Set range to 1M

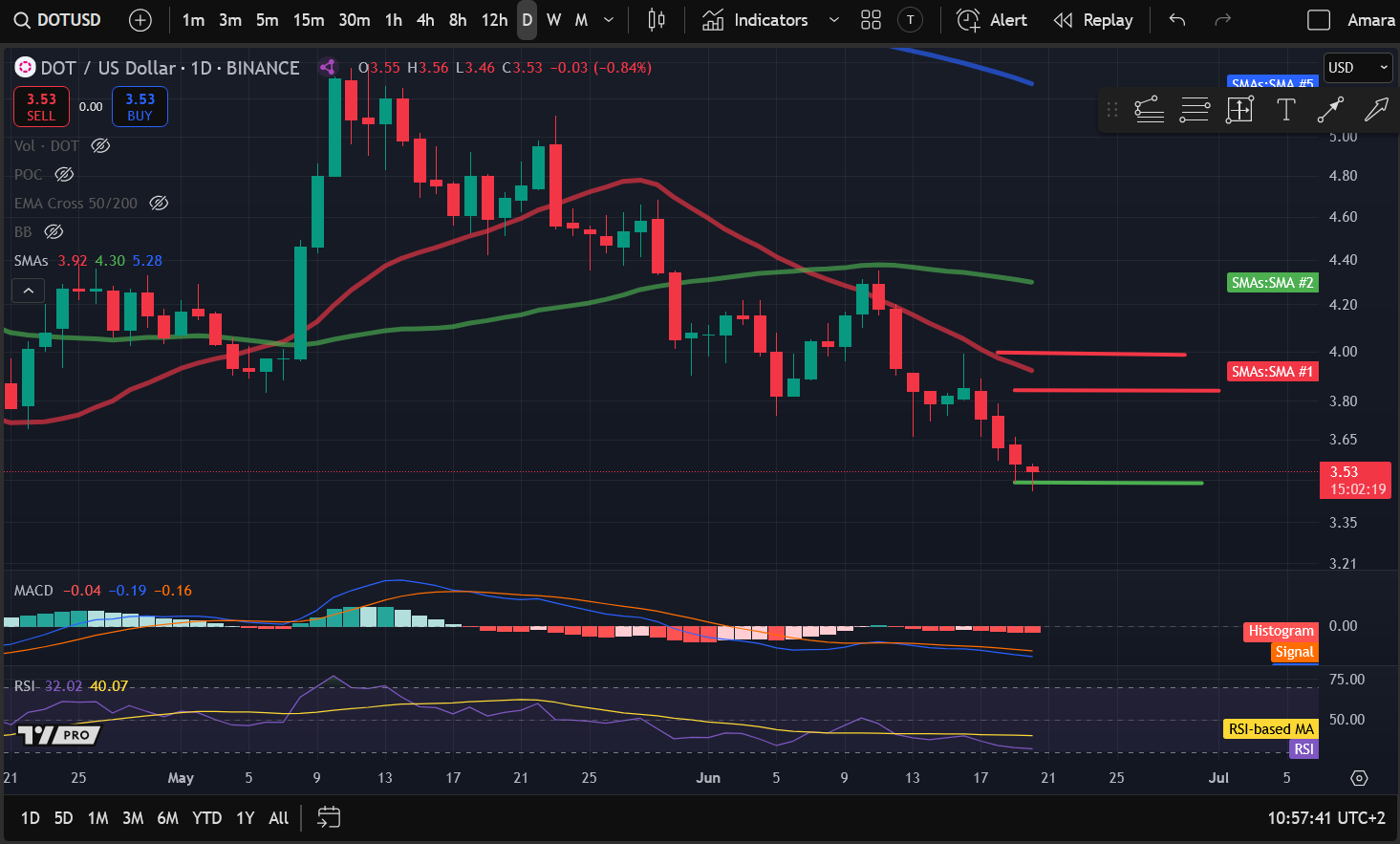(97, 818)
